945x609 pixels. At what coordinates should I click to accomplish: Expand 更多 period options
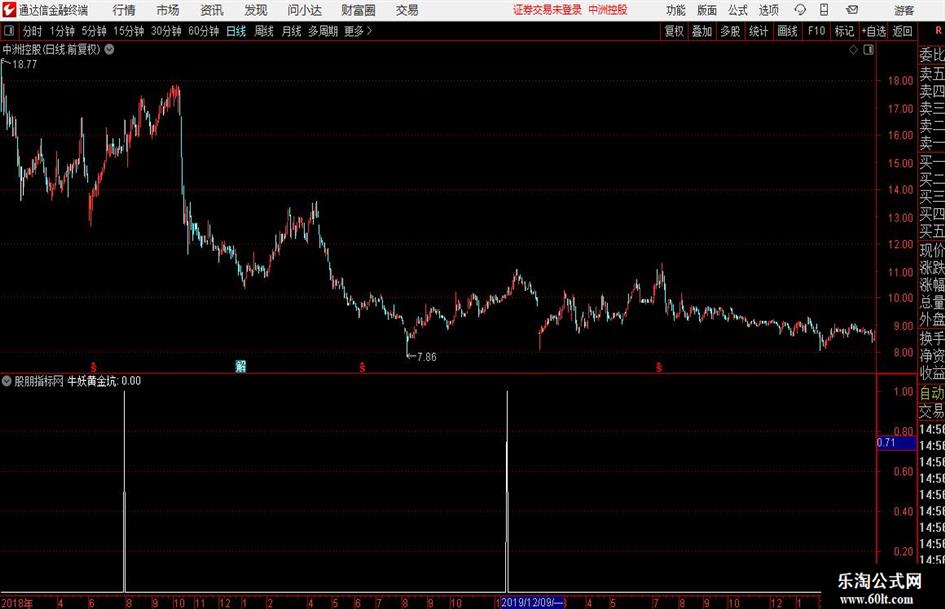(358, 31)
